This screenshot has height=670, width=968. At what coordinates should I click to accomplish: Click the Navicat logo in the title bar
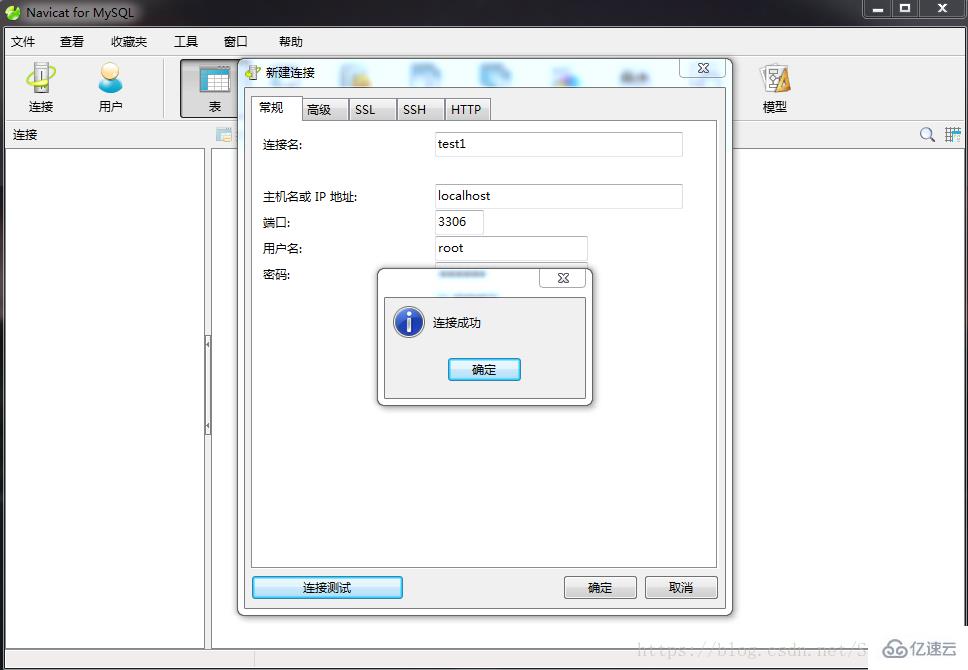(x=11, y=12)
